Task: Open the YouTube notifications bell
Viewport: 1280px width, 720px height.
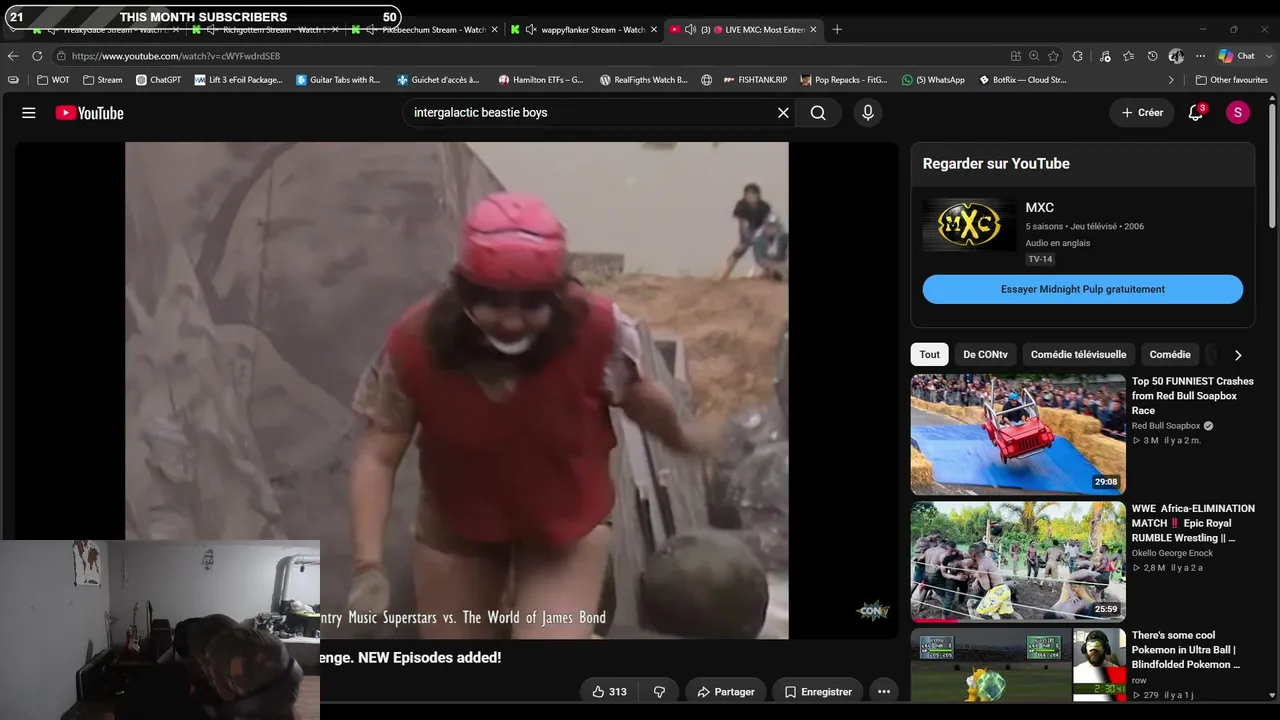Action: (1195, 113)
